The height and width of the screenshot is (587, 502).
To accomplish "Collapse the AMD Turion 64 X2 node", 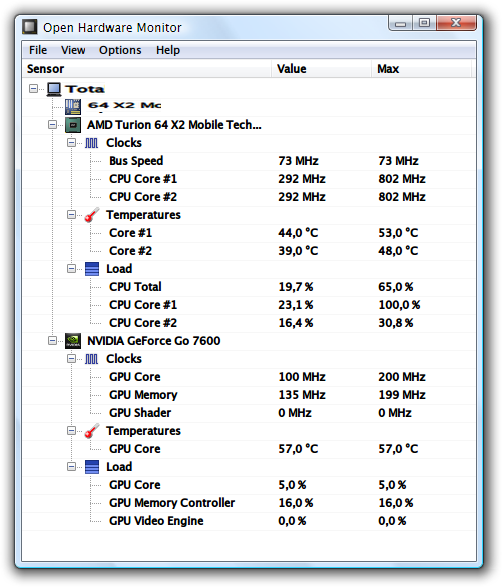I will coord(52,125).
